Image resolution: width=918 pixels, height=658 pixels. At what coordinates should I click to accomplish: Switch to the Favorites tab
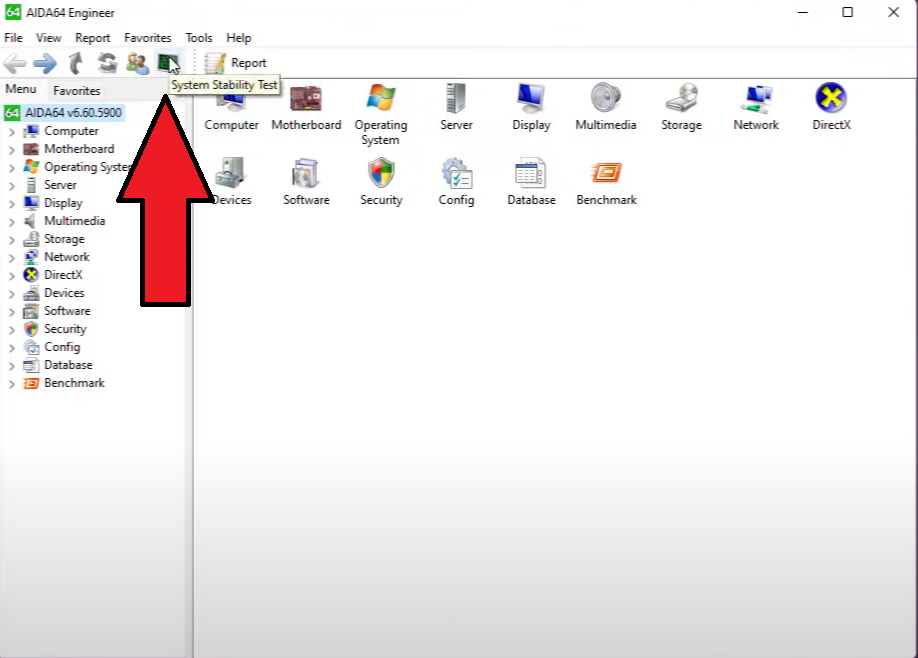coord(77,91)
